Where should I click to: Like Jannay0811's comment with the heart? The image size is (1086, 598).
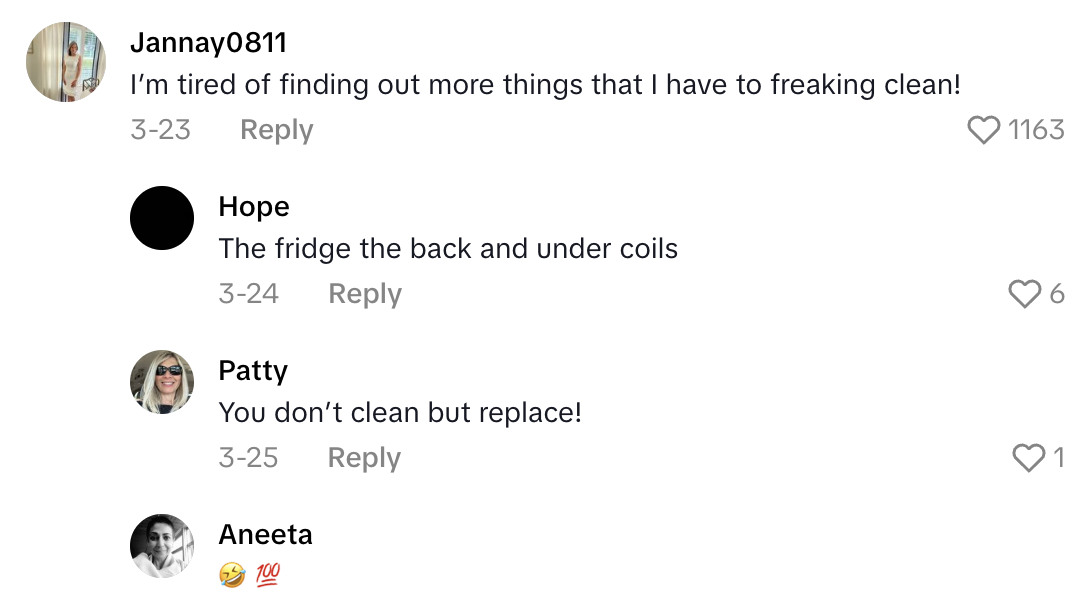[x=985, y=130]
